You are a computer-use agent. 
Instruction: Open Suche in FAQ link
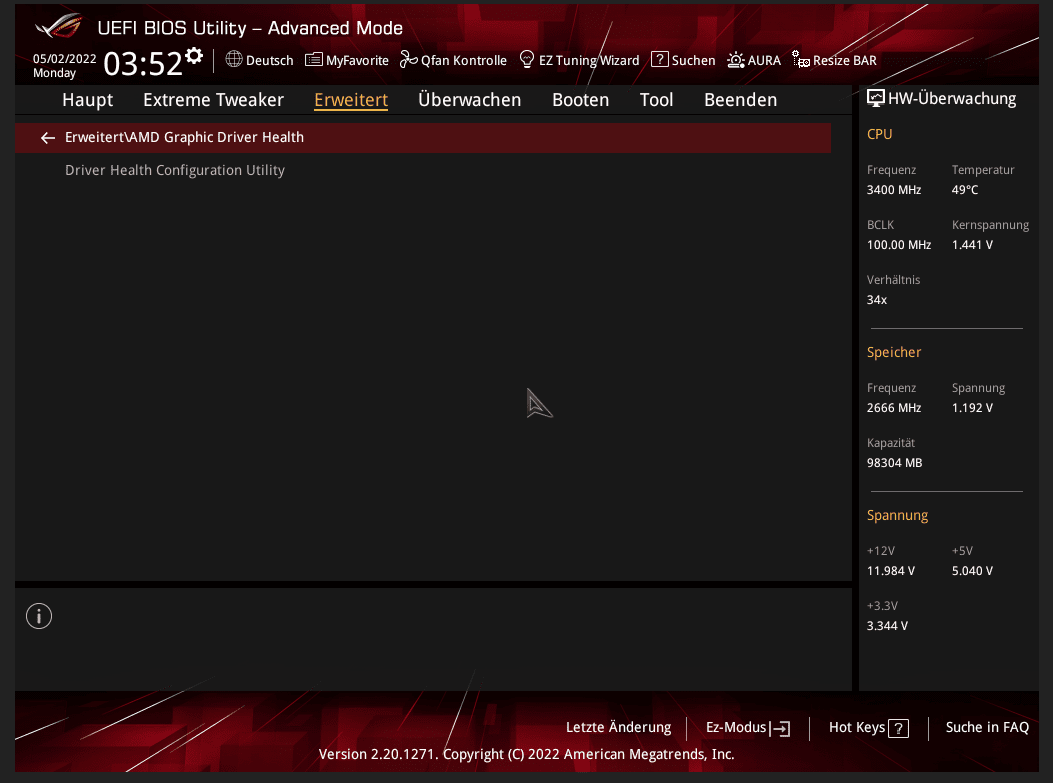(987, 727)
